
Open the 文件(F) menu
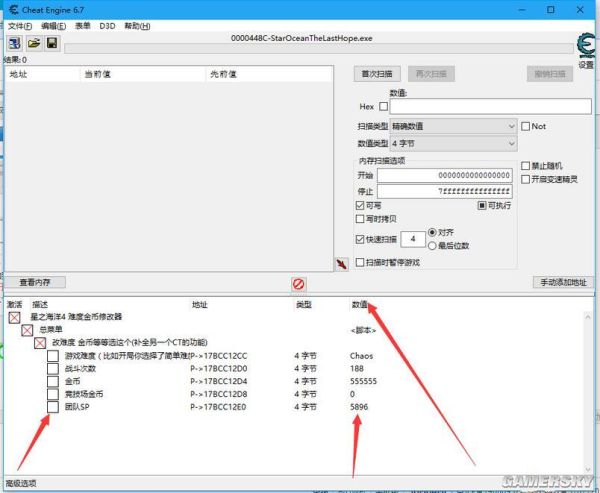coord(20,26)
